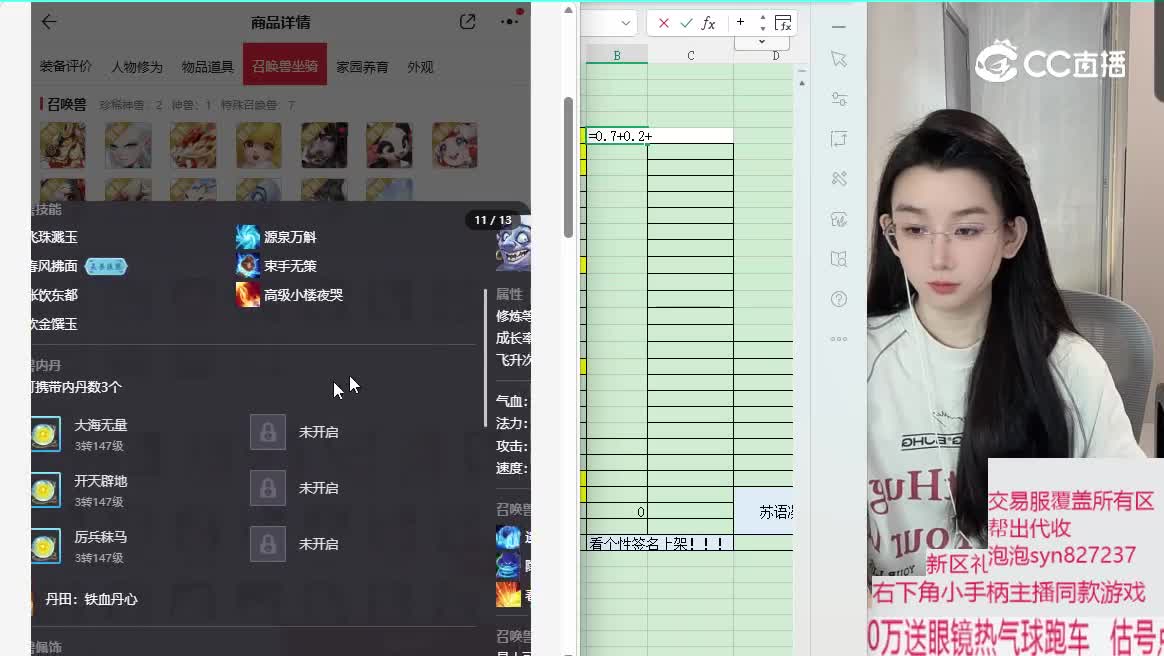Click the share icon in the 商品详情 header

pos(467,20)
